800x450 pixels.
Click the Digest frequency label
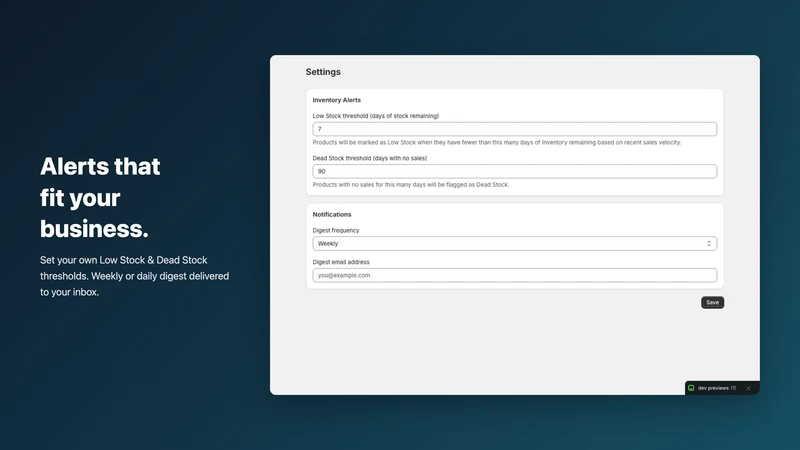(336, 231)
